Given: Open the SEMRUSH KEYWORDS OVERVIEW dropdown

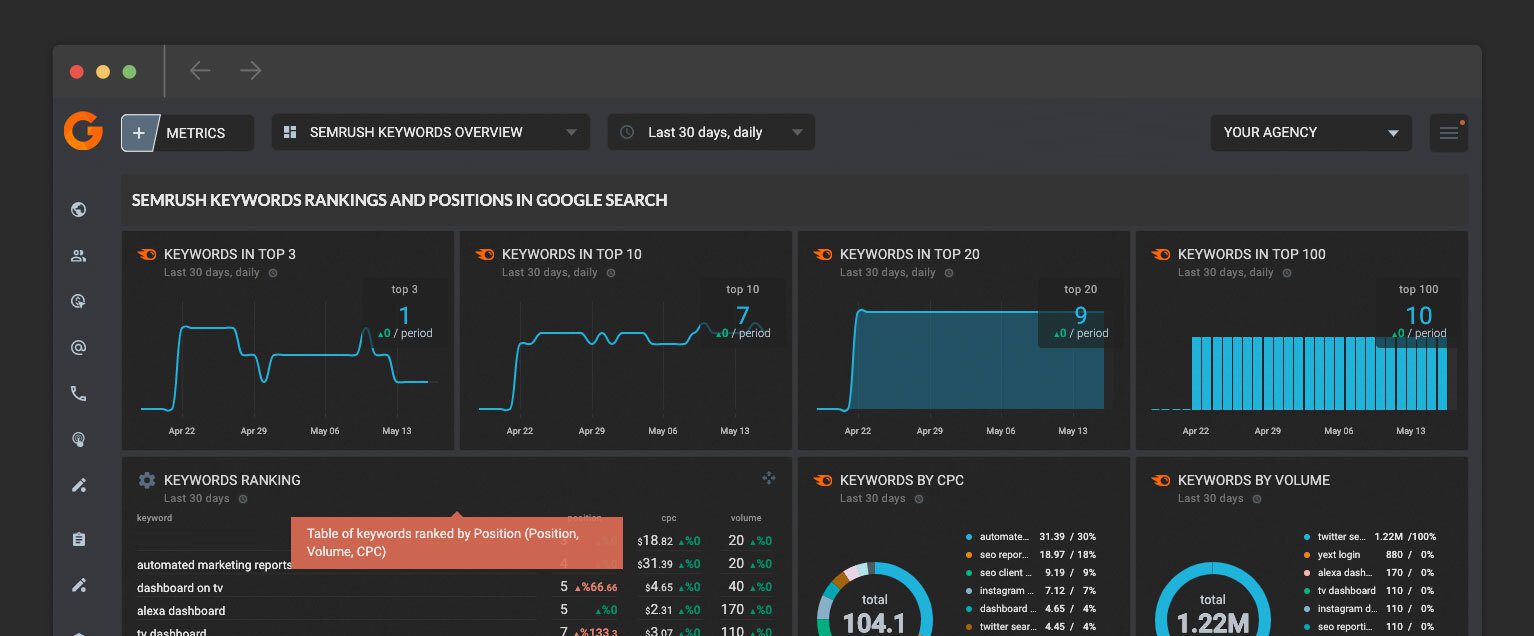Looking at the screenshot, I should (x=430, y=132).
